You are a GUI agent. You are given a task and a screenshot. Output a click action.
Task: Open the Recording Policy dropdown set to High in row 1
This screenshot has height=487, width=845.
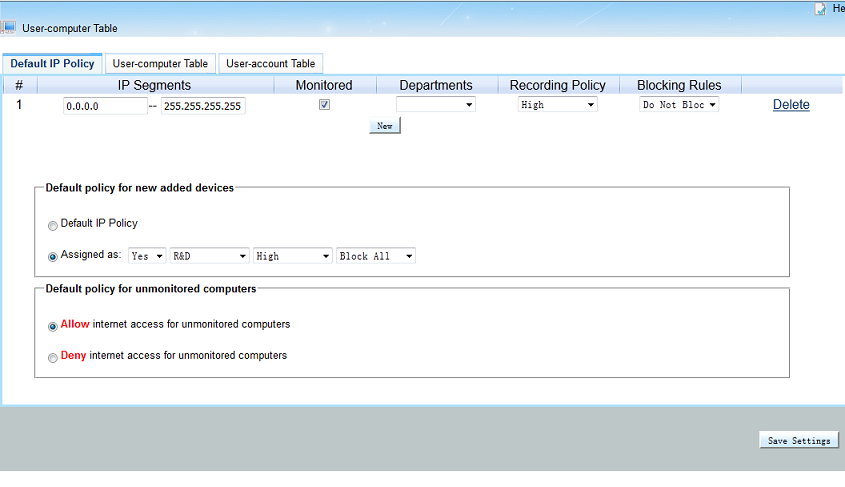click(x=557, y=105)
